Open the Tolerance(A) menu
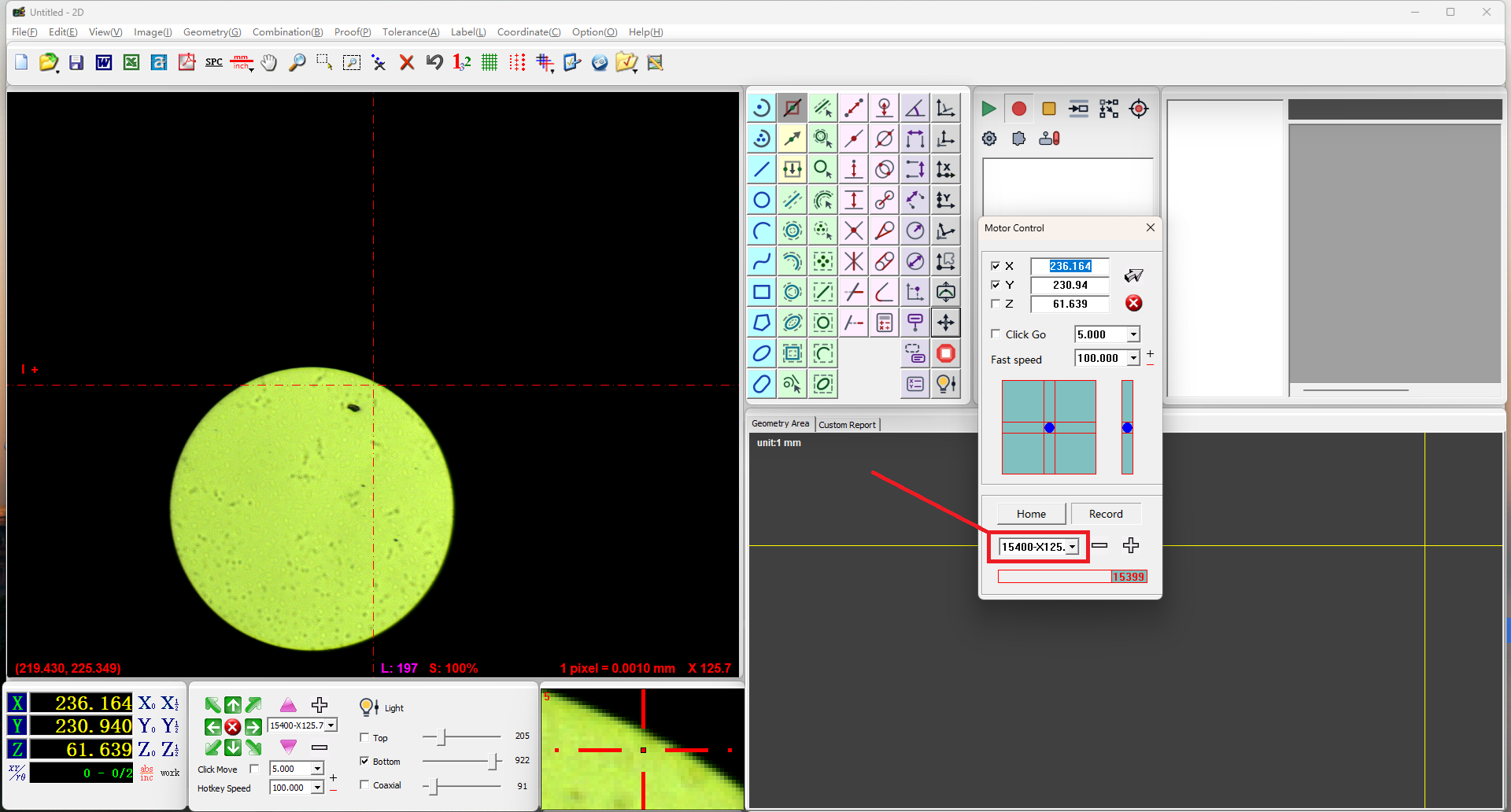The height and width of the screenshot is (812, 1511). tap(411, 32)
